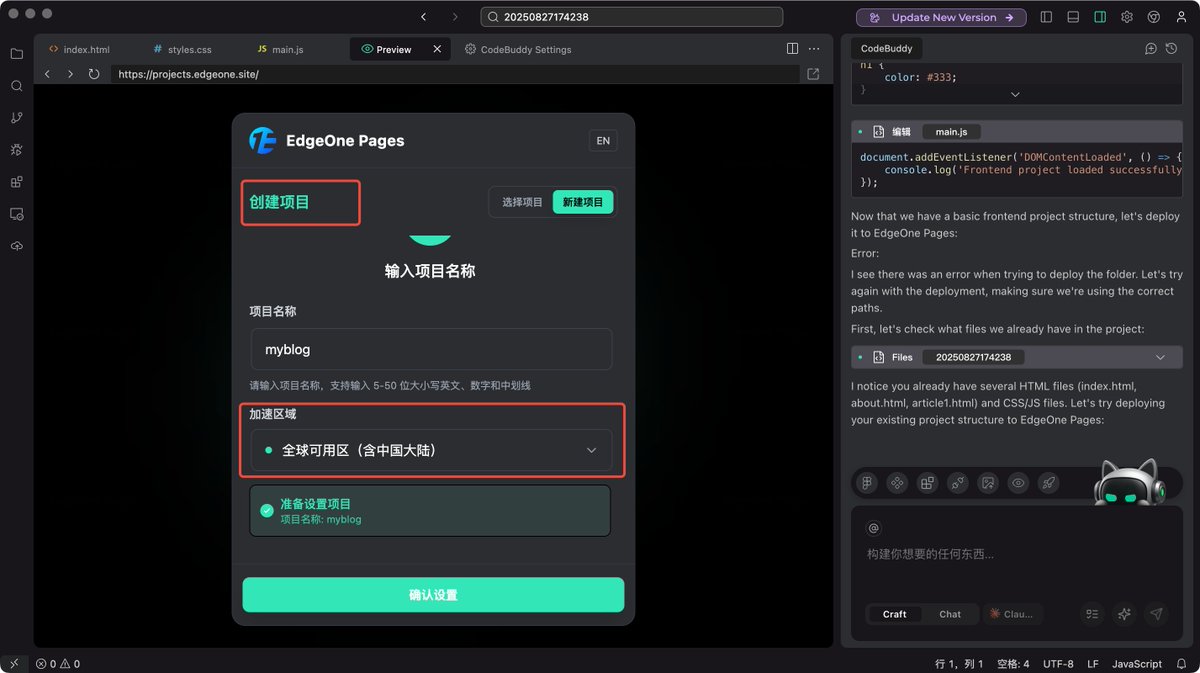Open settings gear in title bar
This screenshot has width=1200, height=673.
1127,17
